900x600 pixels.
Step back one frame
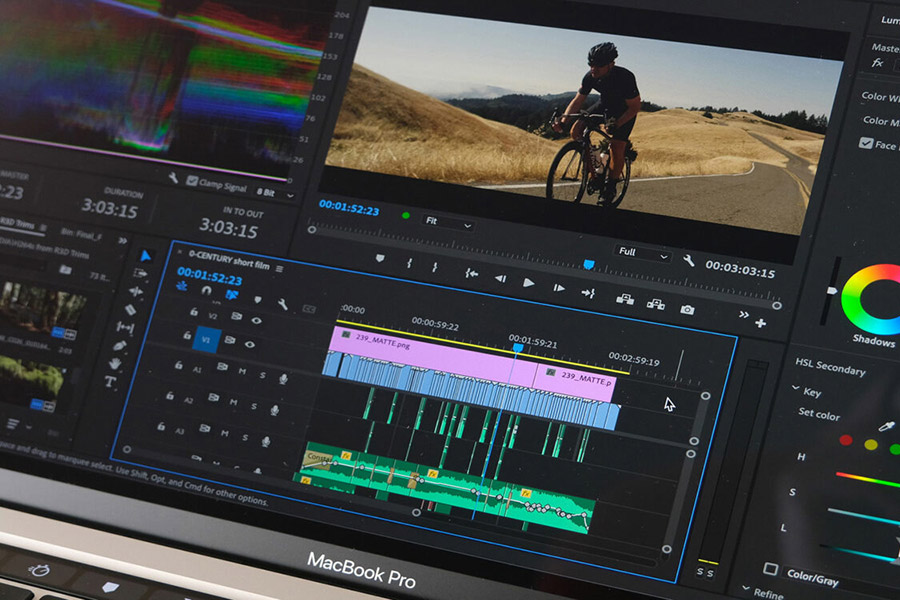click(x=501, y=278)
